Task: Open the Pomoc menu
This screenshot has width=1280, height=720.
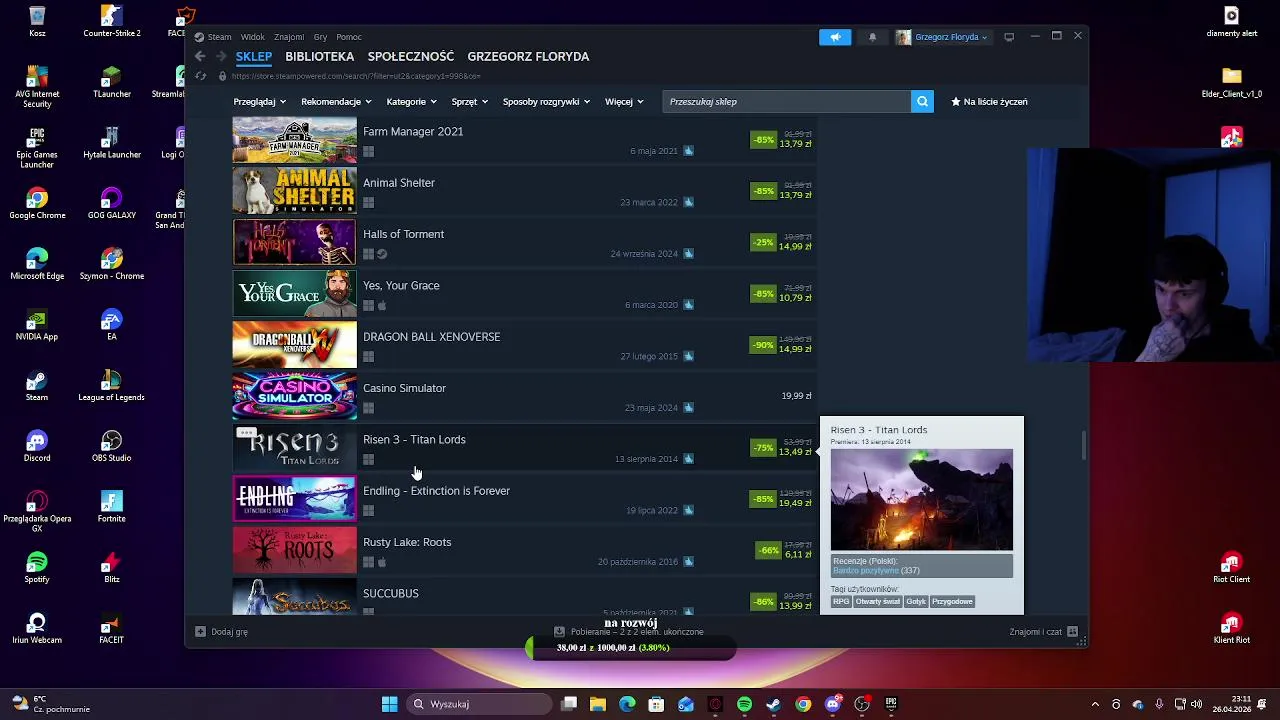Action: tap(349, 37)
